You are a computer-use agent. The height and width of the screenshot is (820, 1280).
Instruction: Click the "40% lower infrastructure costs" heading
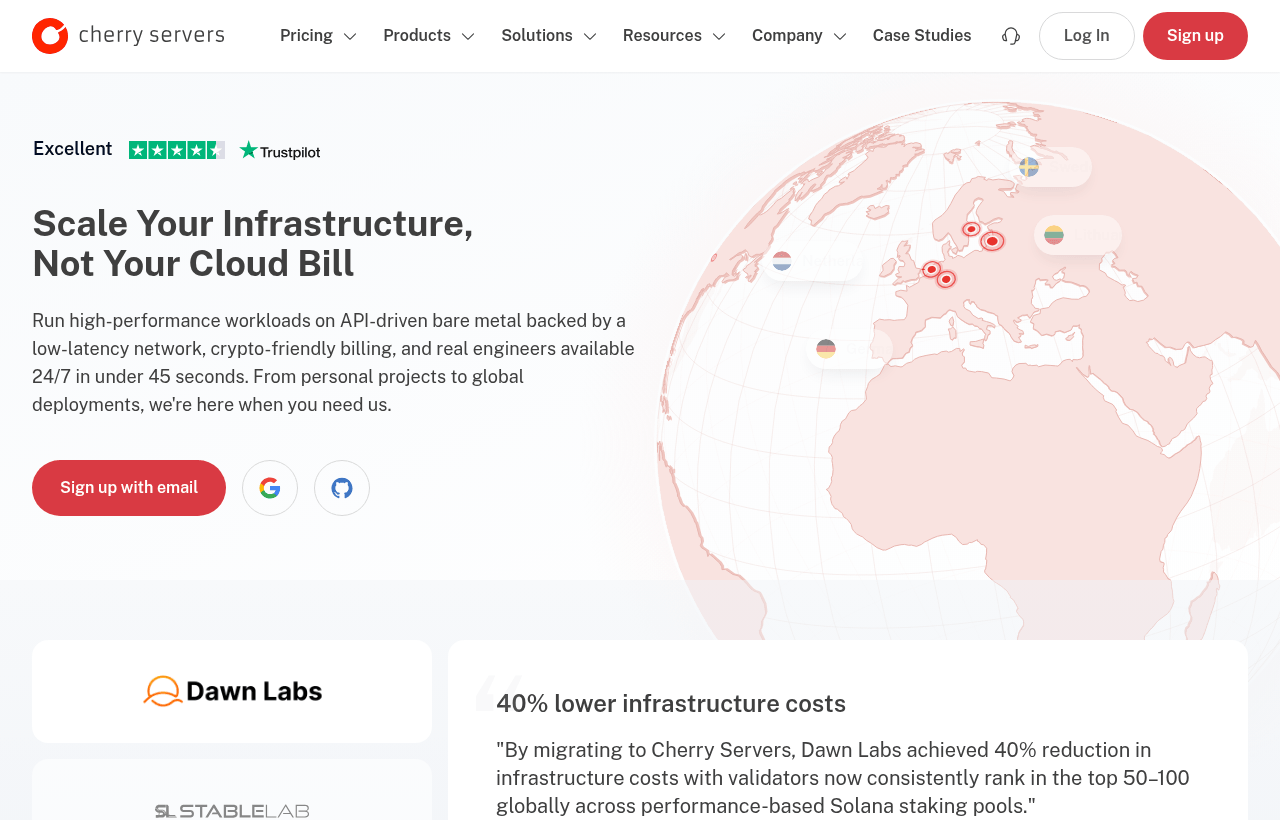671,704
